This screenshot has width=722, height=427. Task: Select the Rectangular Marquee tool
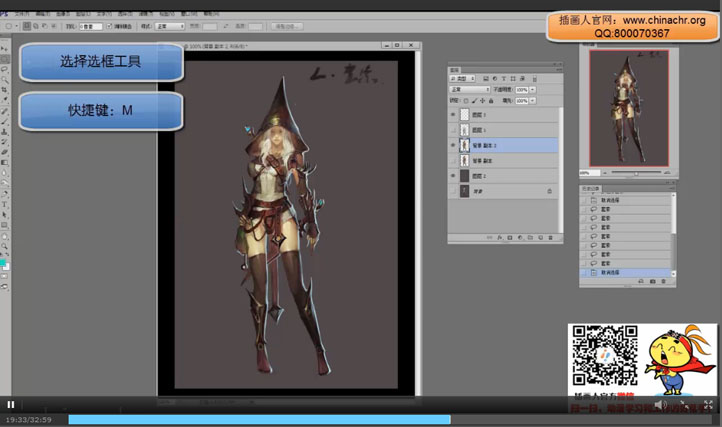coord(5,59)
